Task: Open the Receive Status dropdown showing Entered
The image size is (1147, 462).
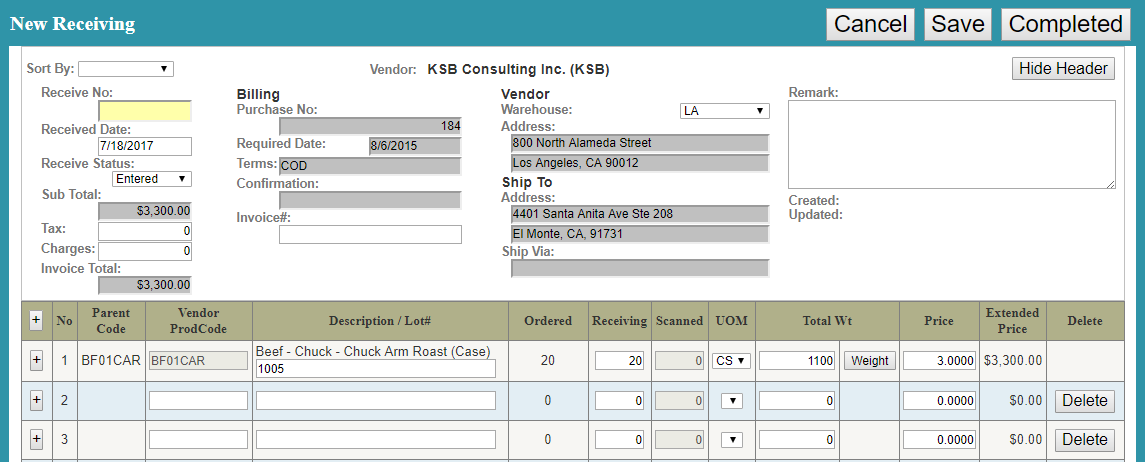Action: pos(152,178)
